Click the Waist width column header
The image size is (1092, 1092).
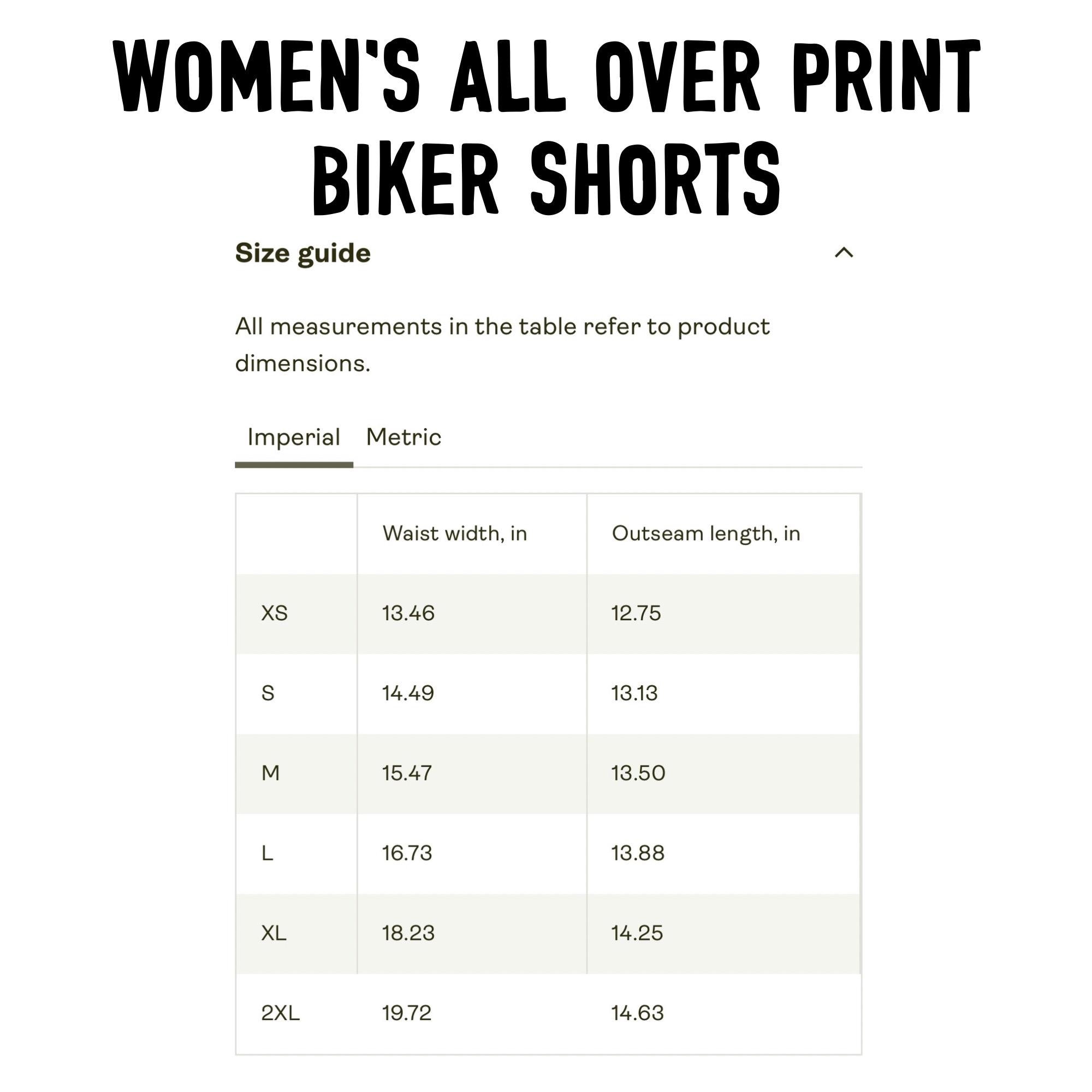[x=455, y=533]
